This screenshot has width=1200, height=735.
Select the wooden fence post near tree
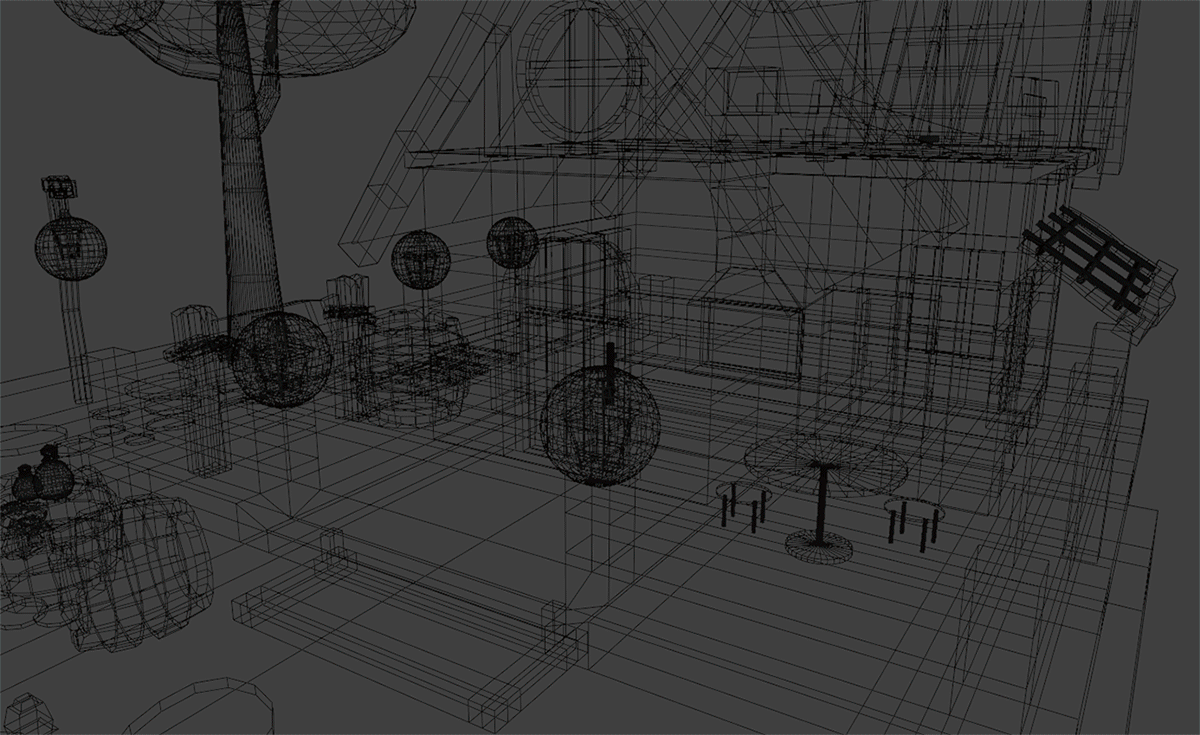202,390
